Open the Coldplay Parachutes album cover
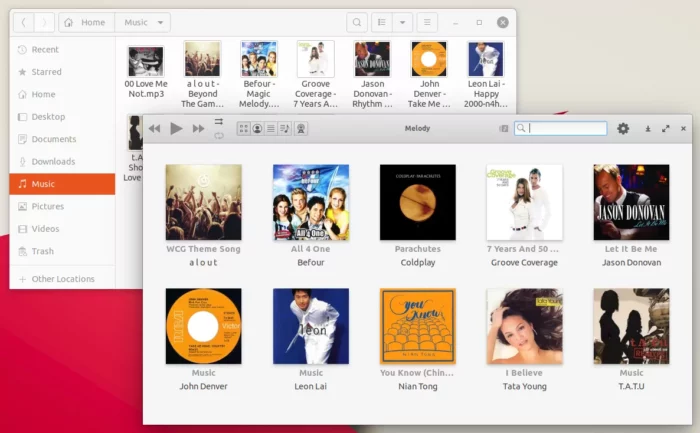700x433 pixels. click(418, 202)
